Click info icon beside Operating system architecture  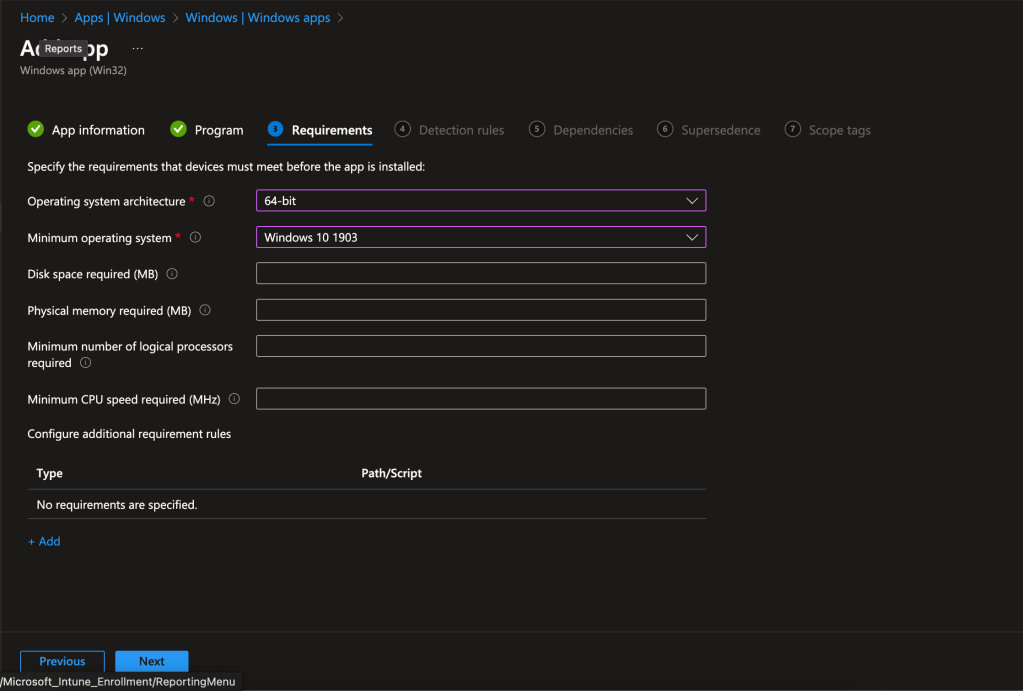(x=209, y=201)
